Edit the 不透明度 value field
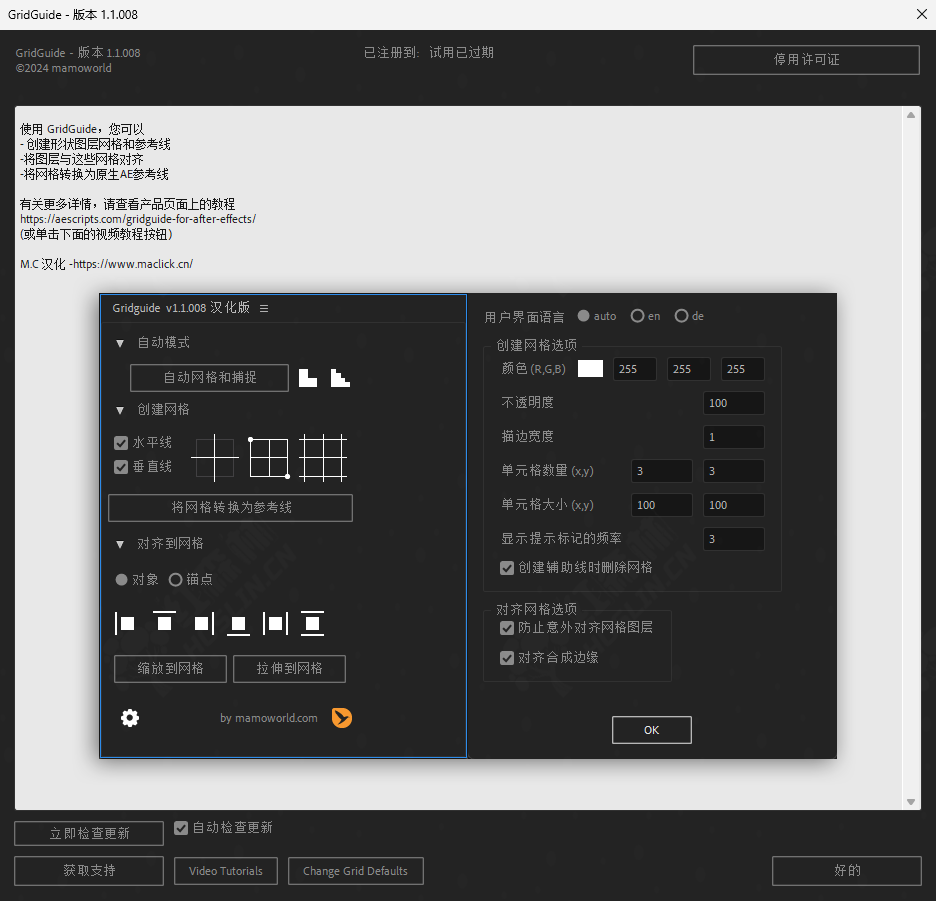Screen dimensions: 936x901 [x=734, y=403]
